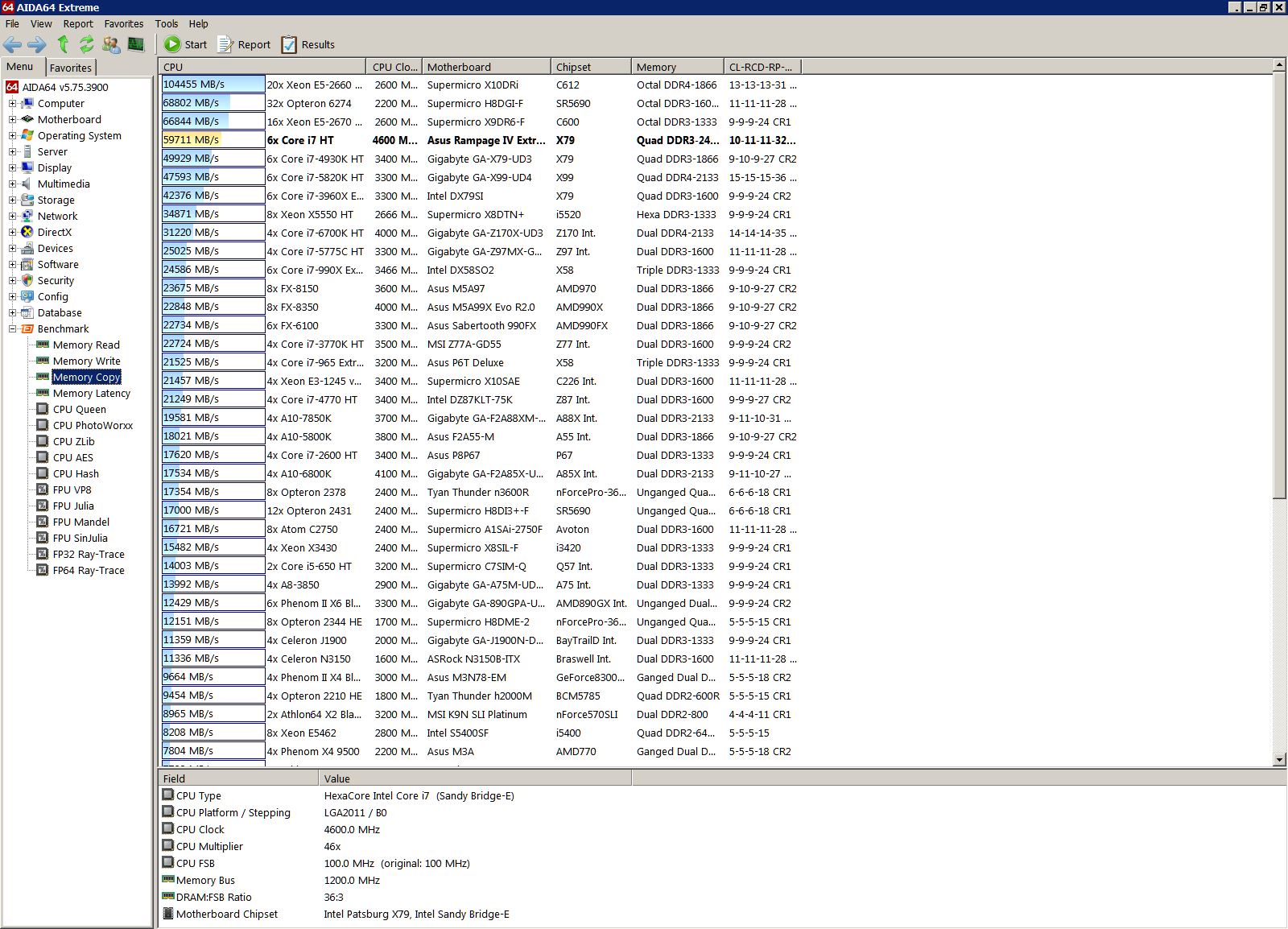Click the green Up arrow icon
The width and height of the screenshot is (1288, 929).
tap(63, 44)
